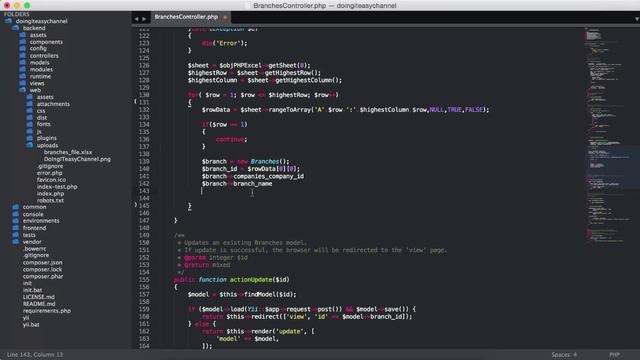Click the modules folder icon
Viewport: 640px width, 360px height.
(x=22, y=69)
